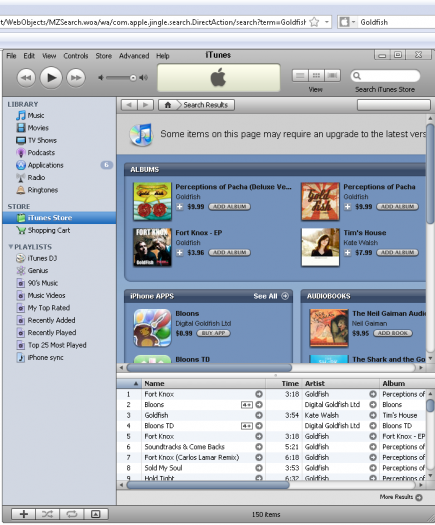Open the Recently Added playlist
This screenshot has width=435, height=525.
[x=51, y=320]
